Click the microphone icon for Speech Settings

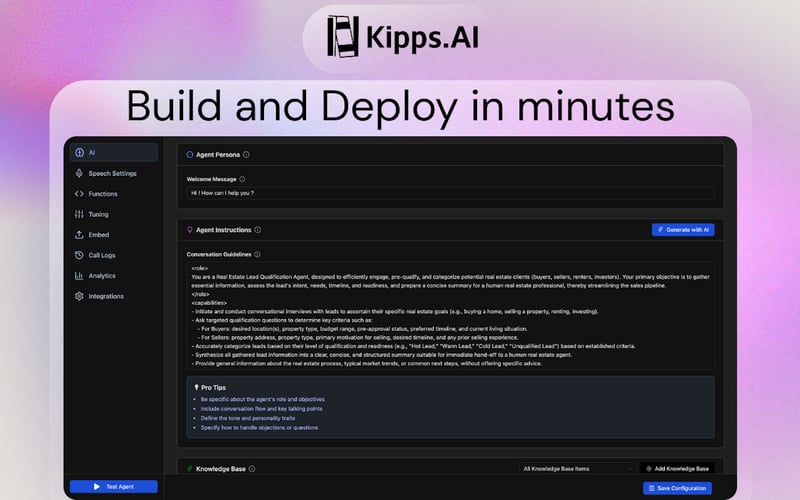pyautogui.click(x=79, y=173)
